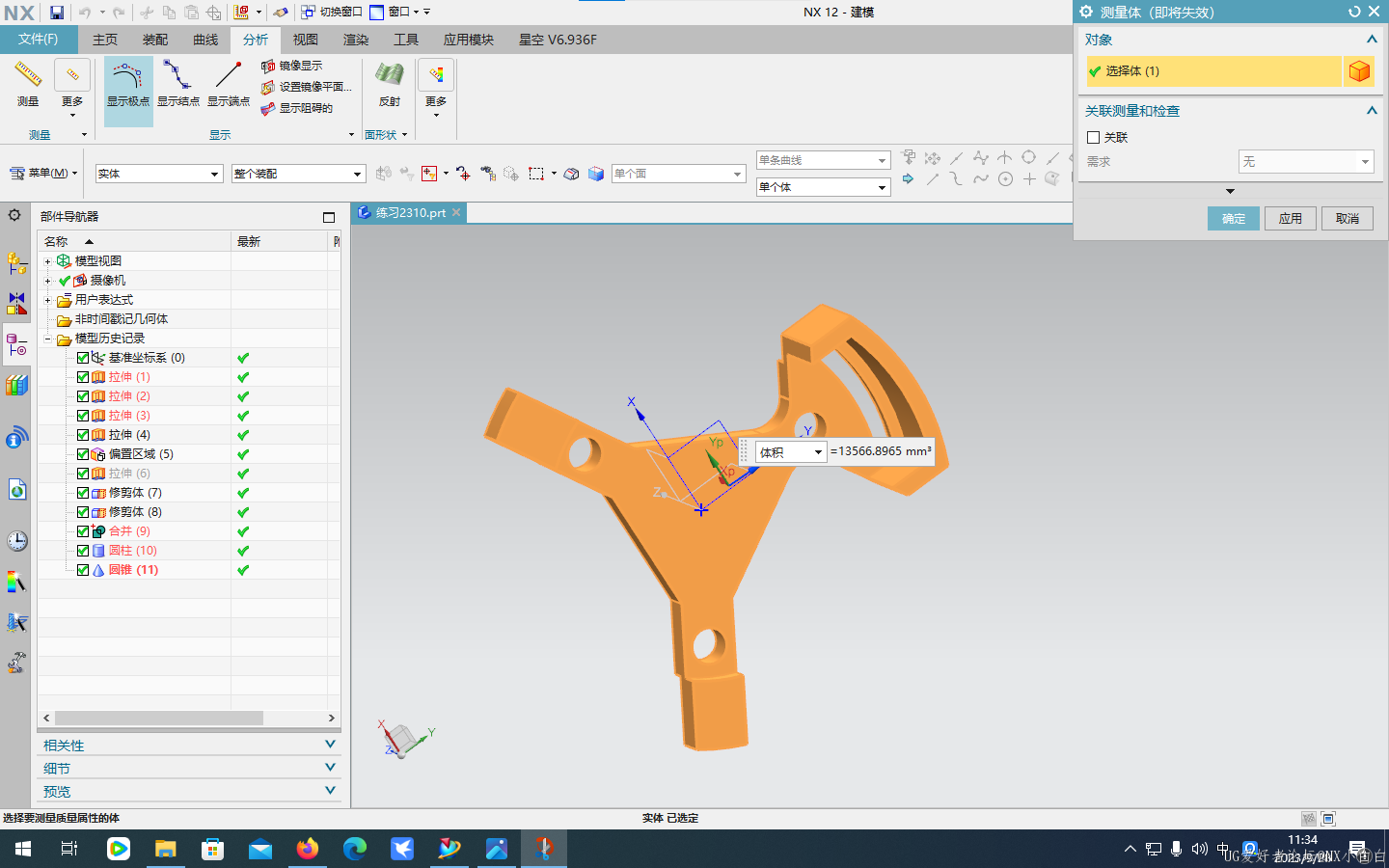Click the Save icon in title bar
The image size is (1389, 868).
coord(57,13)
